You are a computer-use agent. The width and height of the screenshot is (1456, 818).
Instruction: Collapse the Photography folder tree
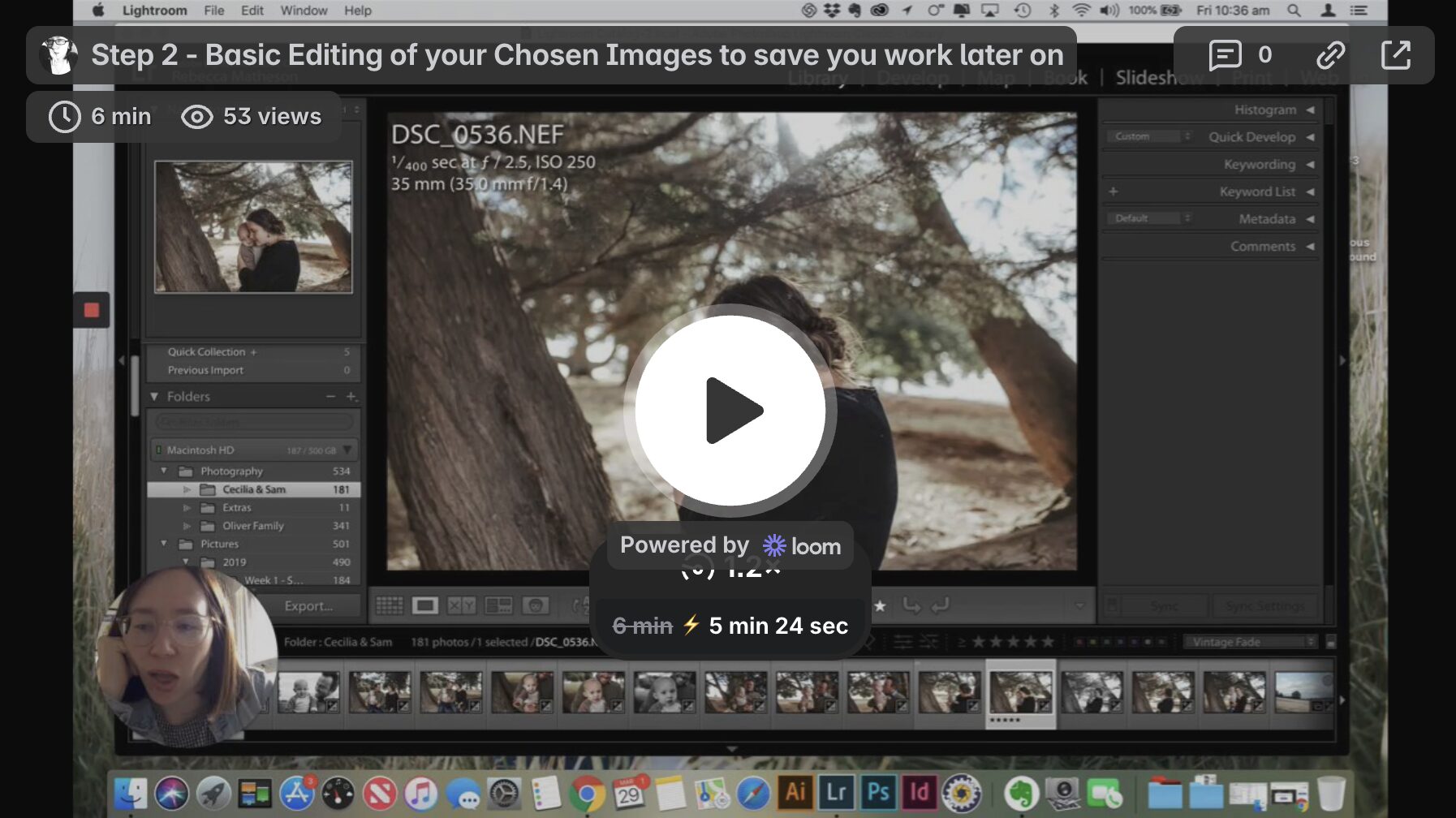(x=164, y=471)
